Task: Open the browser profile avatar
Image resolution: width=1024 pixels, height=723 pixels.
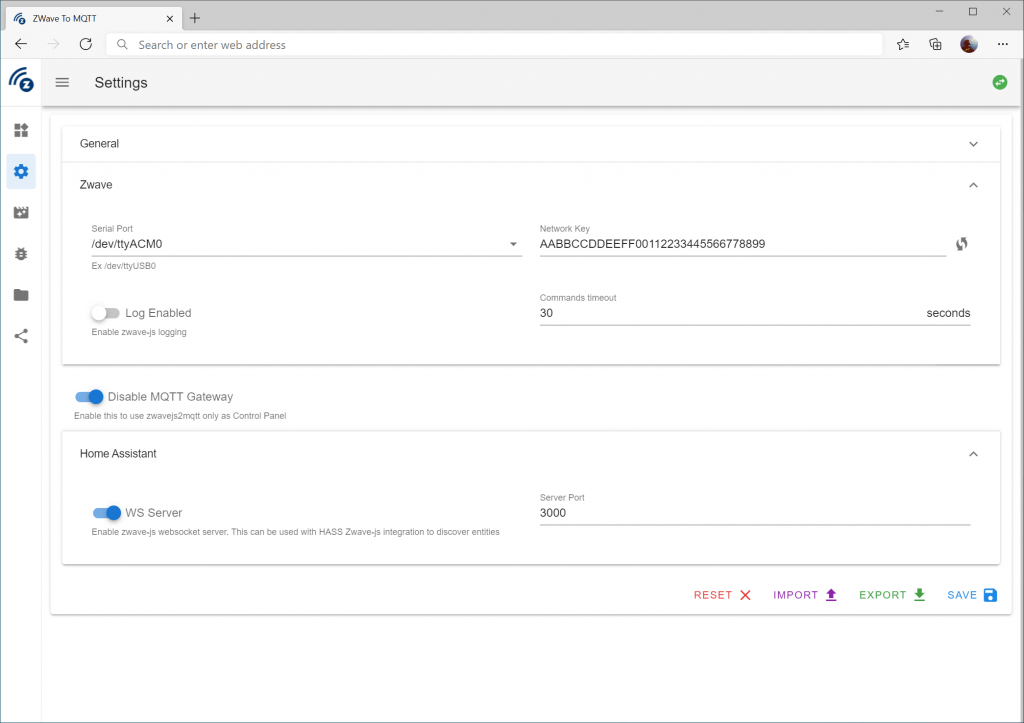Action: tap(968, 44)
